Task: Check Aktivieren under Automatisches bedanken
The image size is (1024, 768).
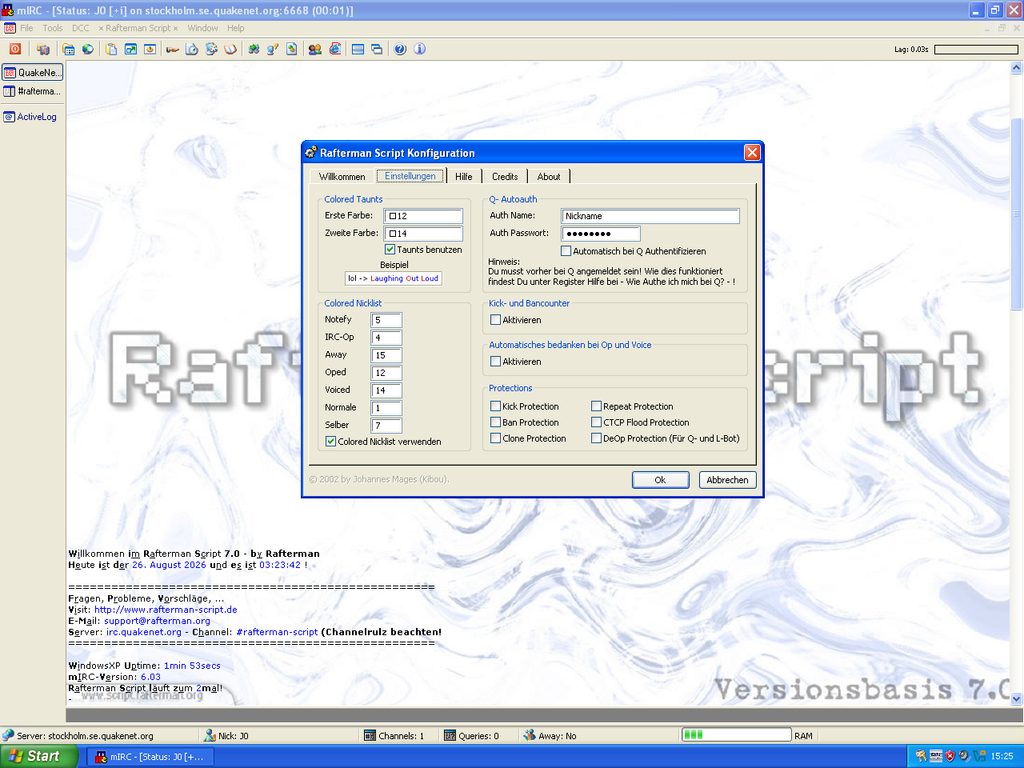Action: [495, 361]
